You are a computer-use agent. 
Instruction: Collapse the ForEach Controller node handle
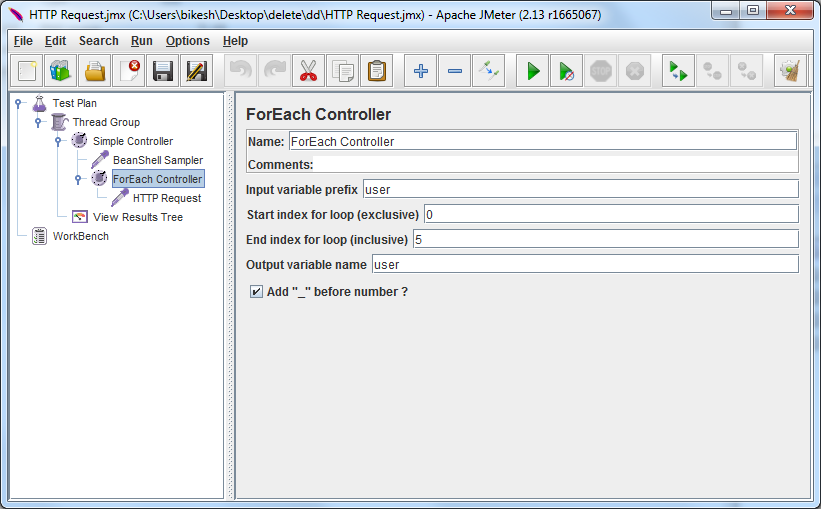[78, 179]
